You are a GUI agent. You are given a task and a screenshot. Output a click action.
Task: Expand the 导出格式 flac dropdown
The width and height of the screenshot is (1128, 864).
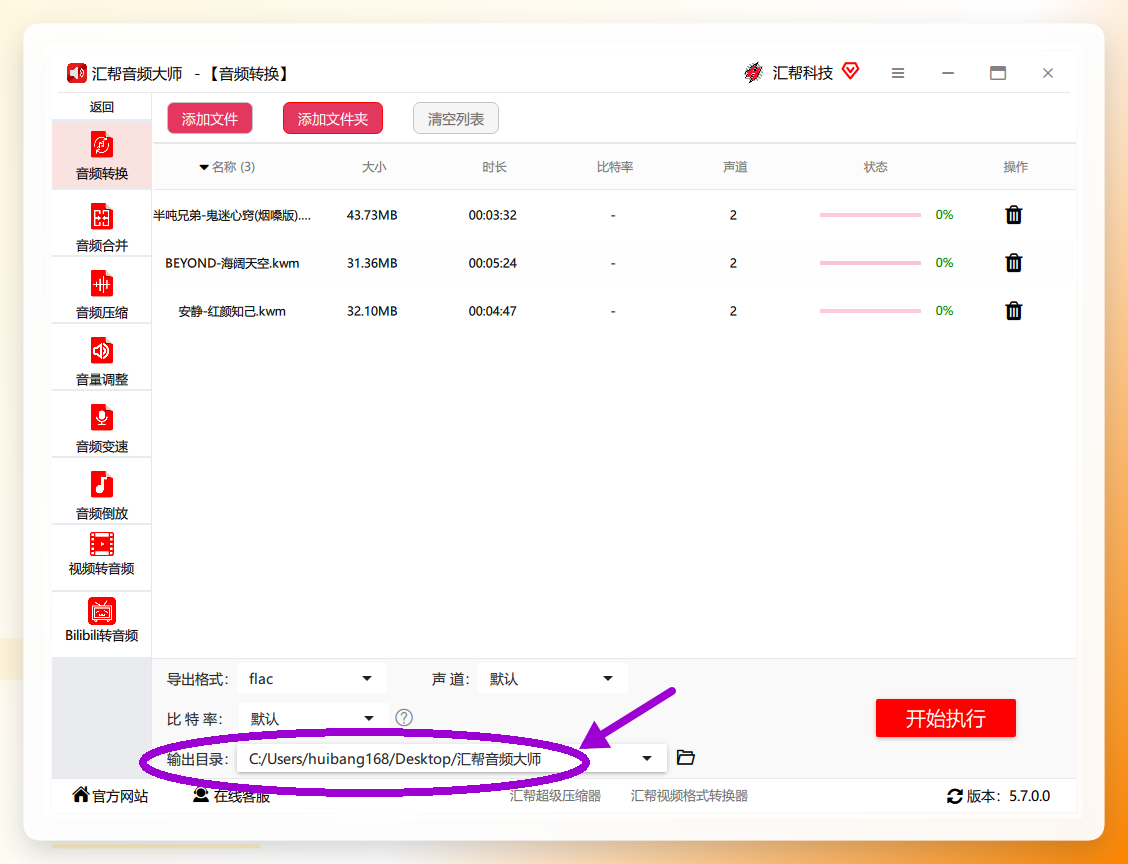tap(311, 678)
